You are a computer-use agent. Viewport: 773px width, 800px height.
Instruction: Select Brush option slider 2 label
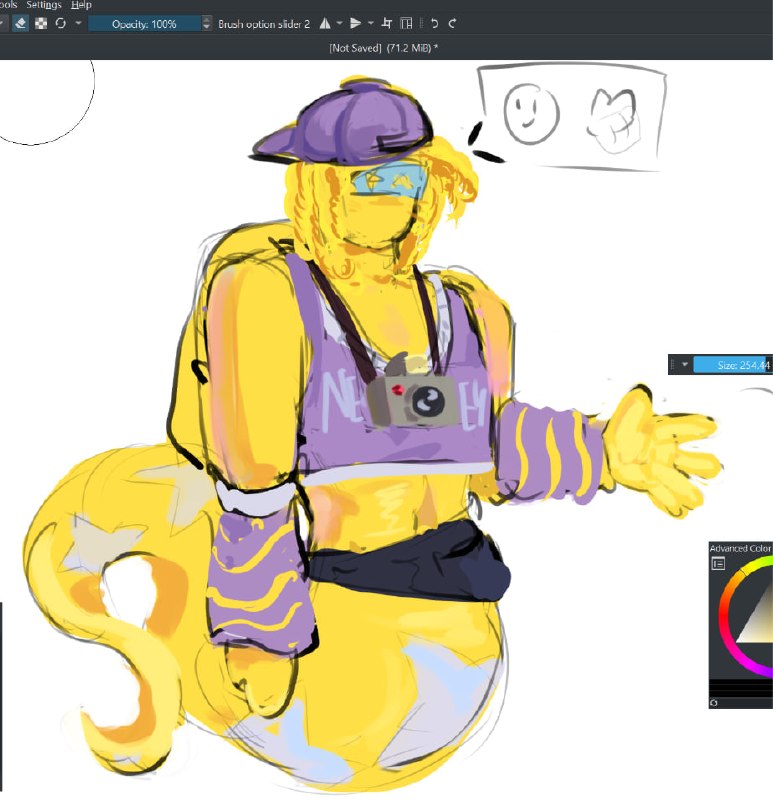[x=264, y=24]
